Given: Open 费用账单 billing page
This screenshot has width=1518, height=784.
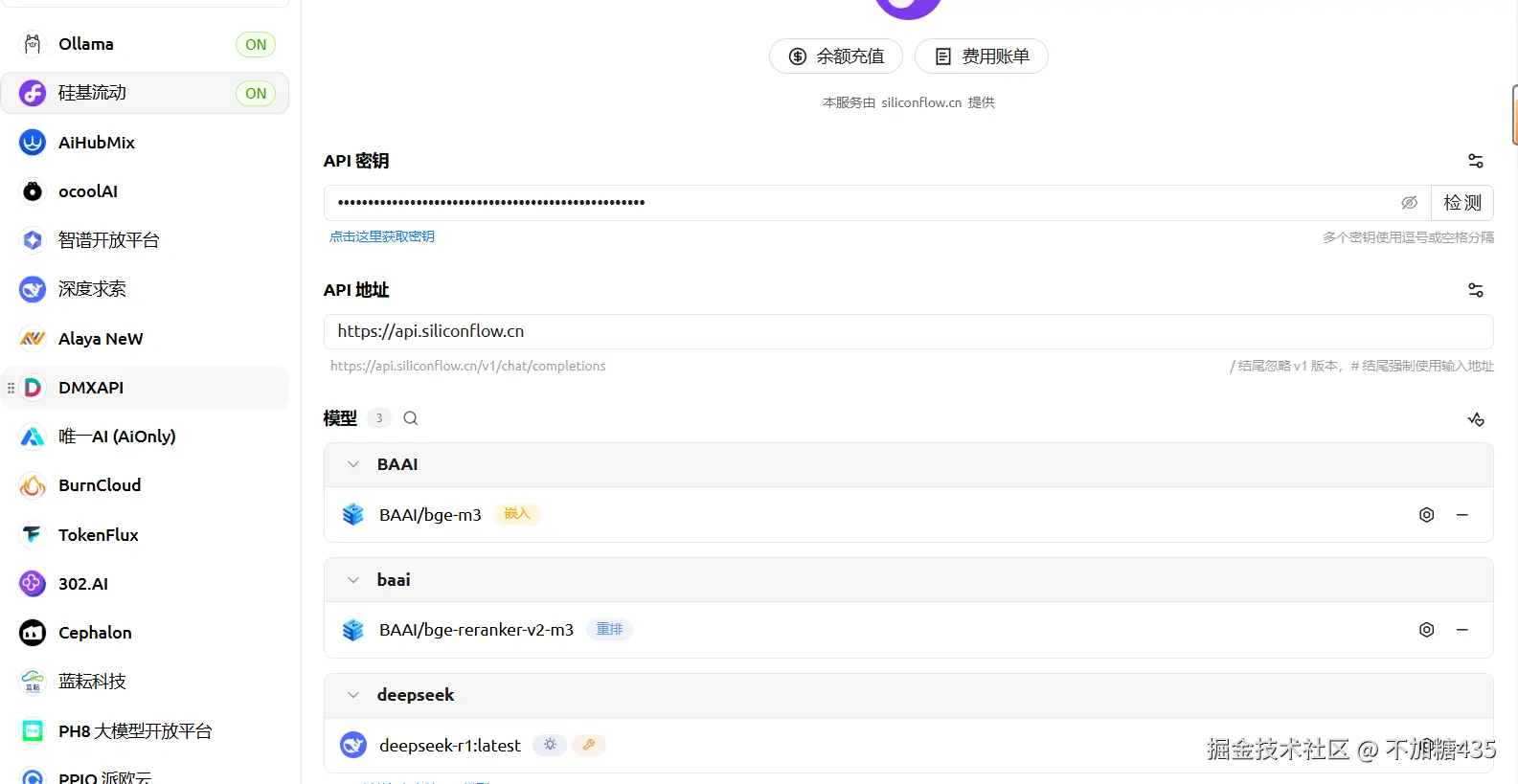Looking at the screenshot, I should coord(982,56).
